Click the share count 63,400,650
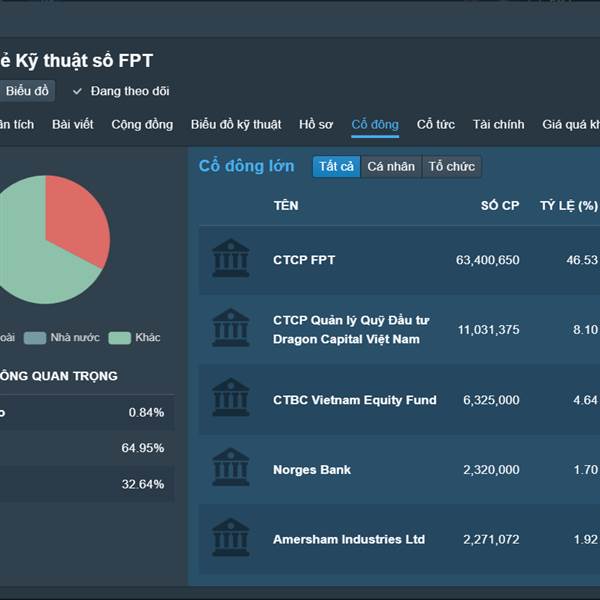 pyautogui.click(x=488, y=260)
